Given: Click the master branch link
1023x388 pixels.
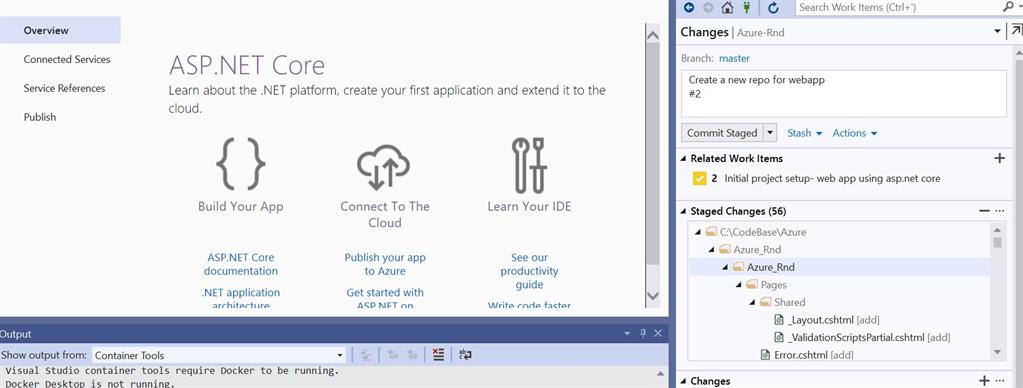Looking at the screenshot, I should click(x=734, y=59).
